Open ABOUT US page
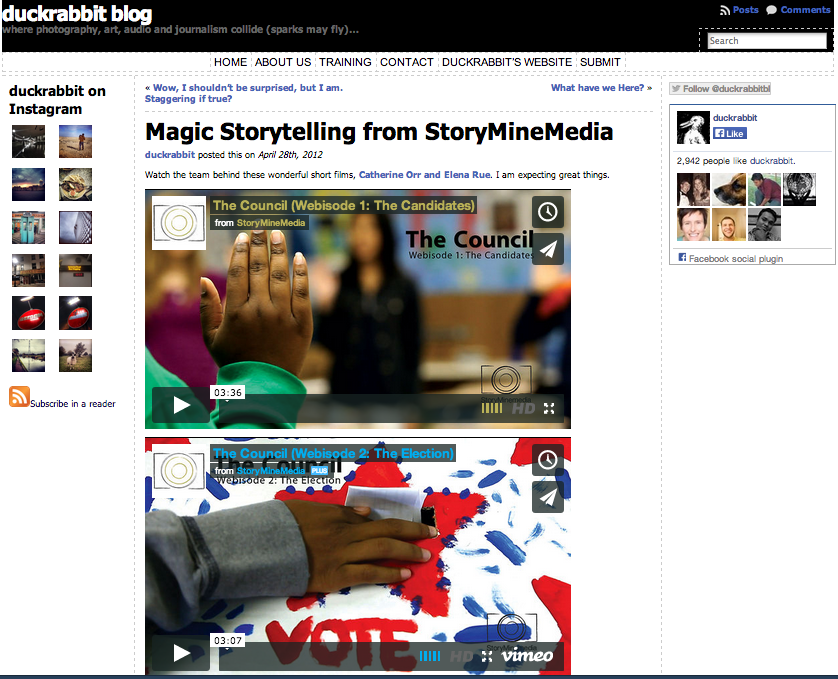838x679 pixels. point(283,62)
